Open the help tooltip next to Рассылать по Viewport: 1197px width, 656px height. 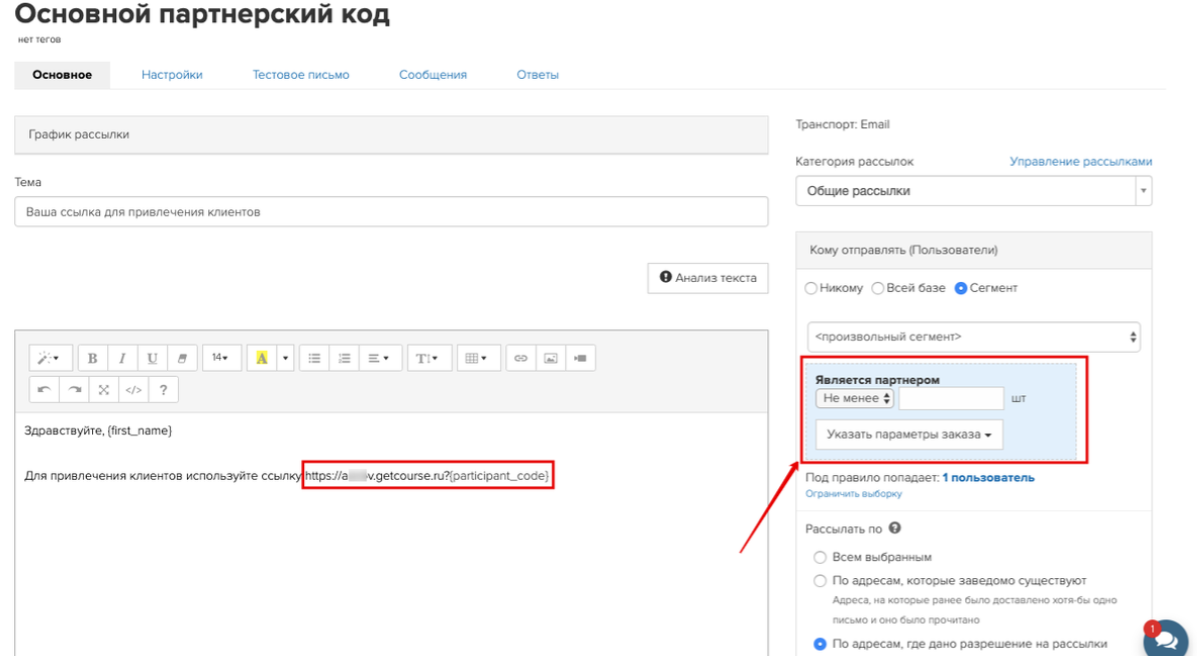[x=895, y=528]
